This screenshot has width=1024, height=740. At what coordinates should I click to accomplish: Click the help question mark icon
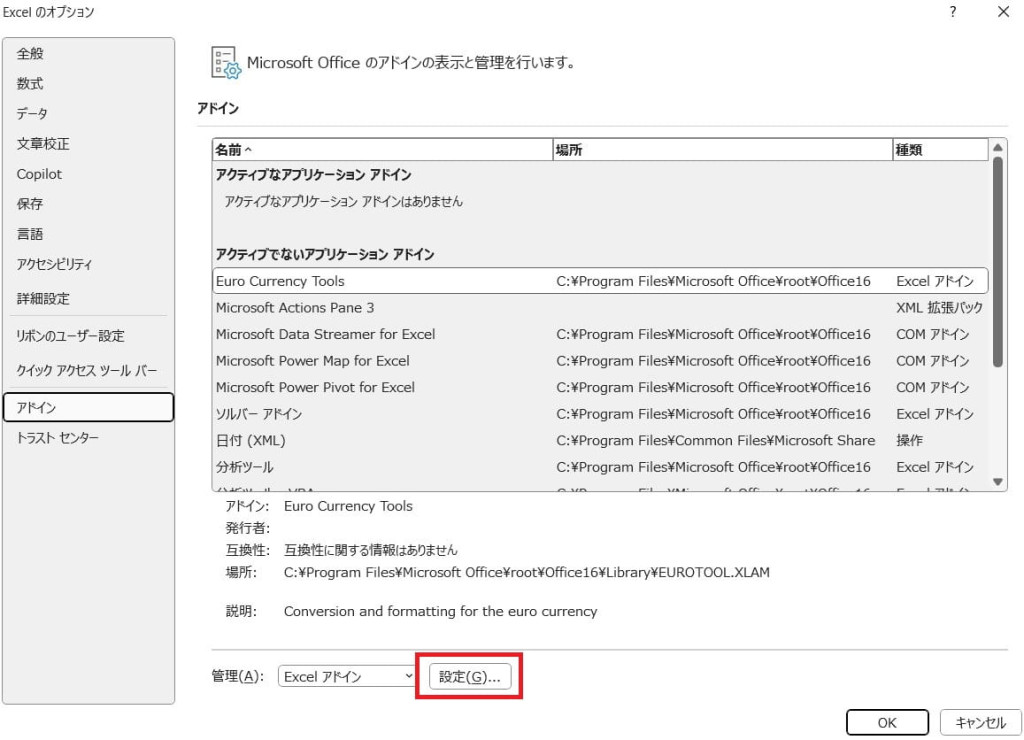[953, 12]
